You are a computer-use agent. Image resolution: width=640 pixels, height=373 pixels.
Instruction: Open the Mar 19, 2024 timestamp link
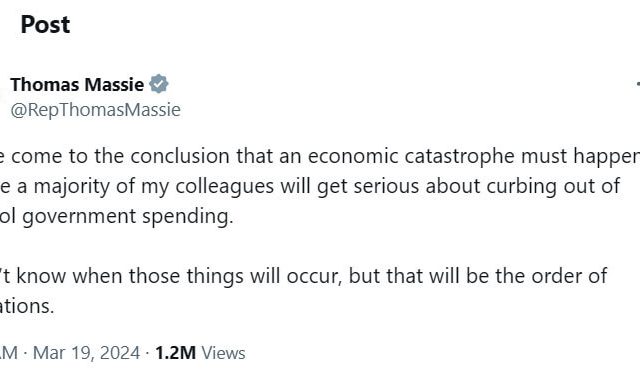[x=86, y=353]
